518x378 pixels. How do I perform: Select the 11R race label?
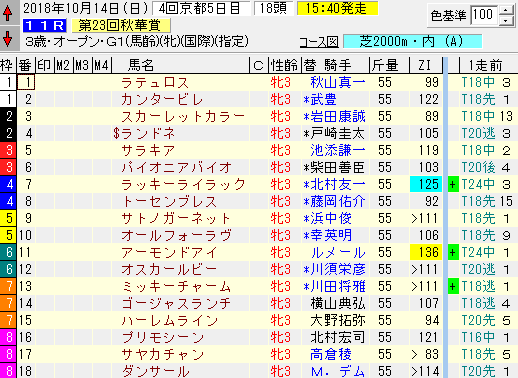[44, 26]
